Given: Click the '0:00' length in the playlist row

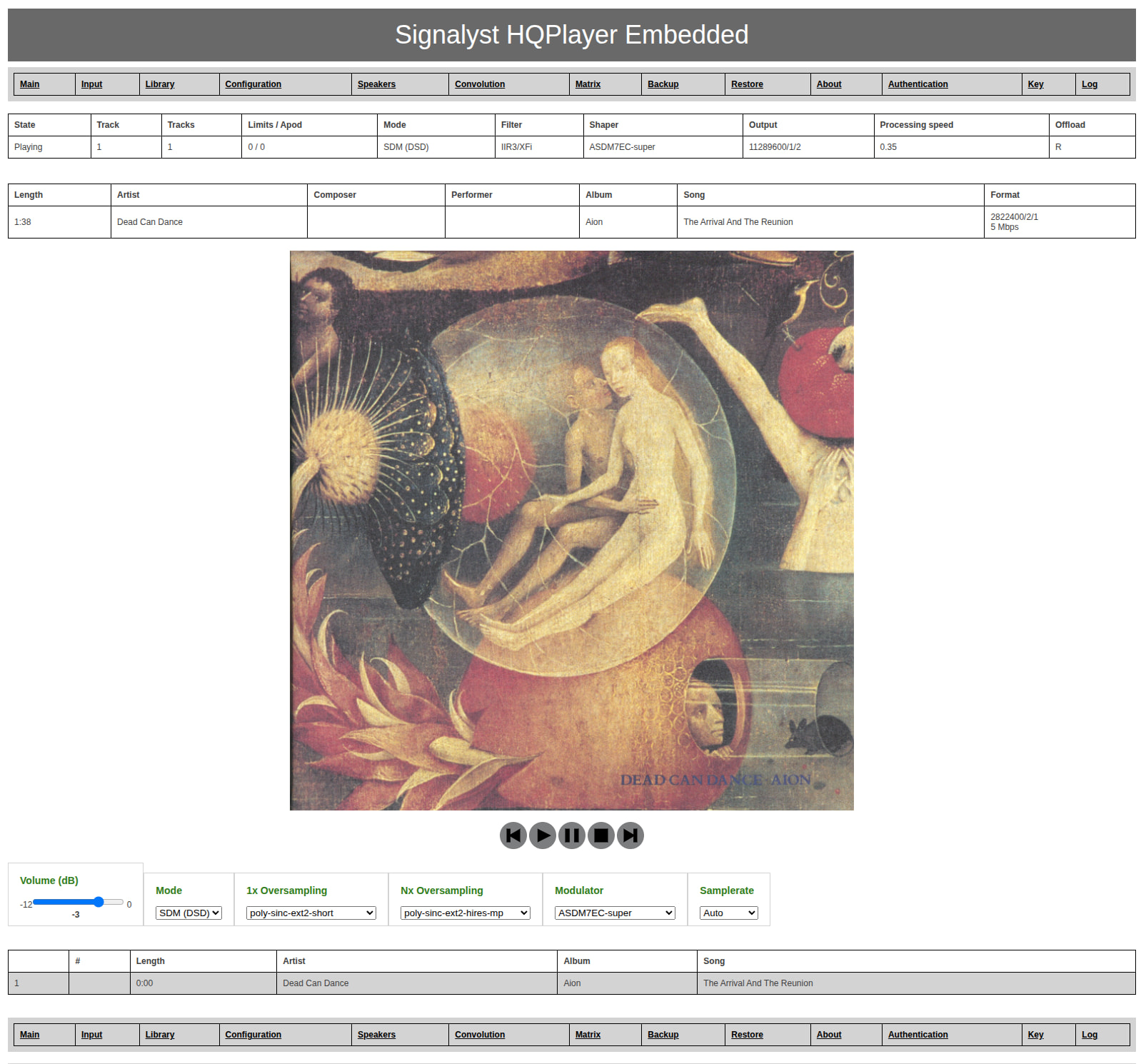Looking at the screenshot, I should 144,983.
